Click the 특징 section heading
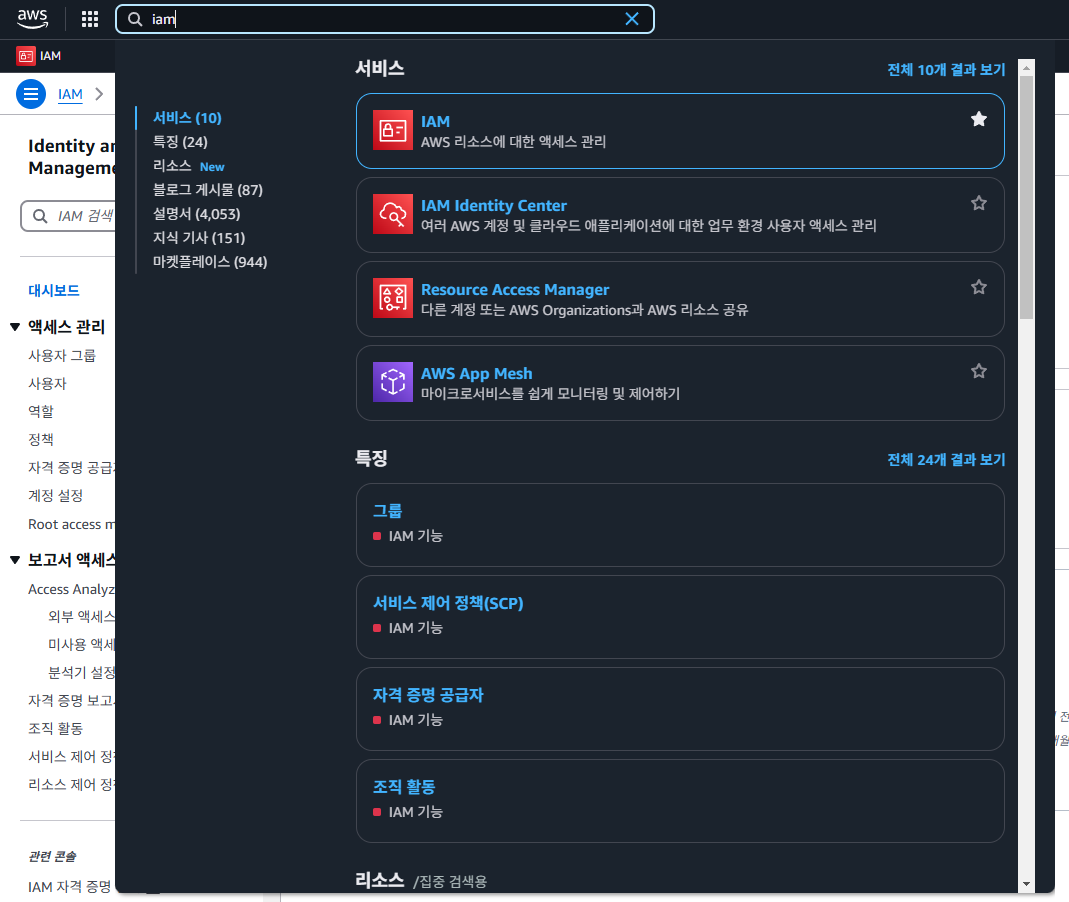 pyautogui.click(x=372, y=458)
